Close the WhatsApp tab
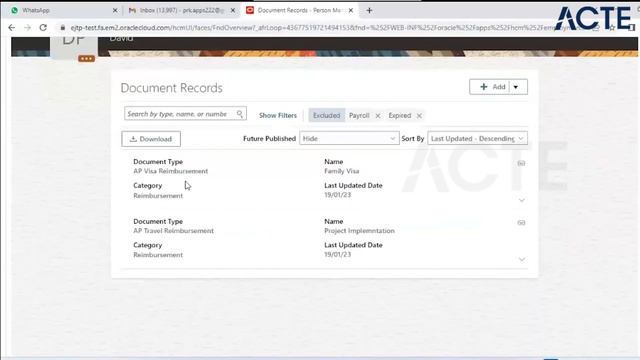 [115, 11]
